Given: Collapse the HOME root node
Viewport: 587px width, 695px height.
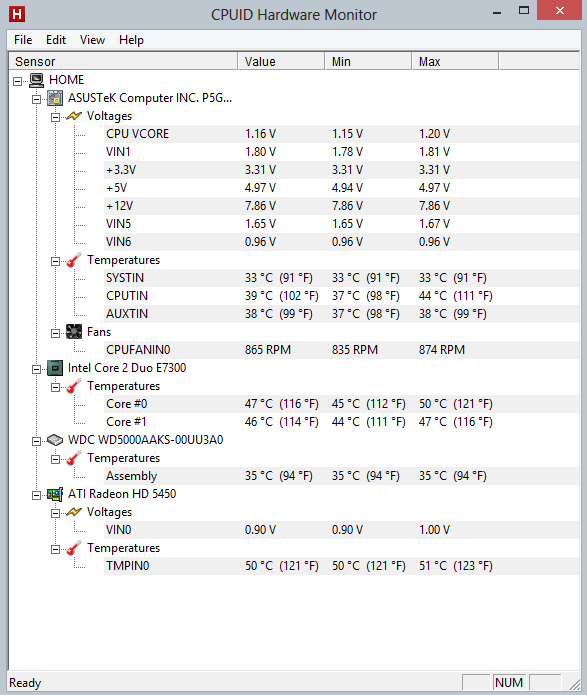Looking at the screenshot, I should point(18,81).
